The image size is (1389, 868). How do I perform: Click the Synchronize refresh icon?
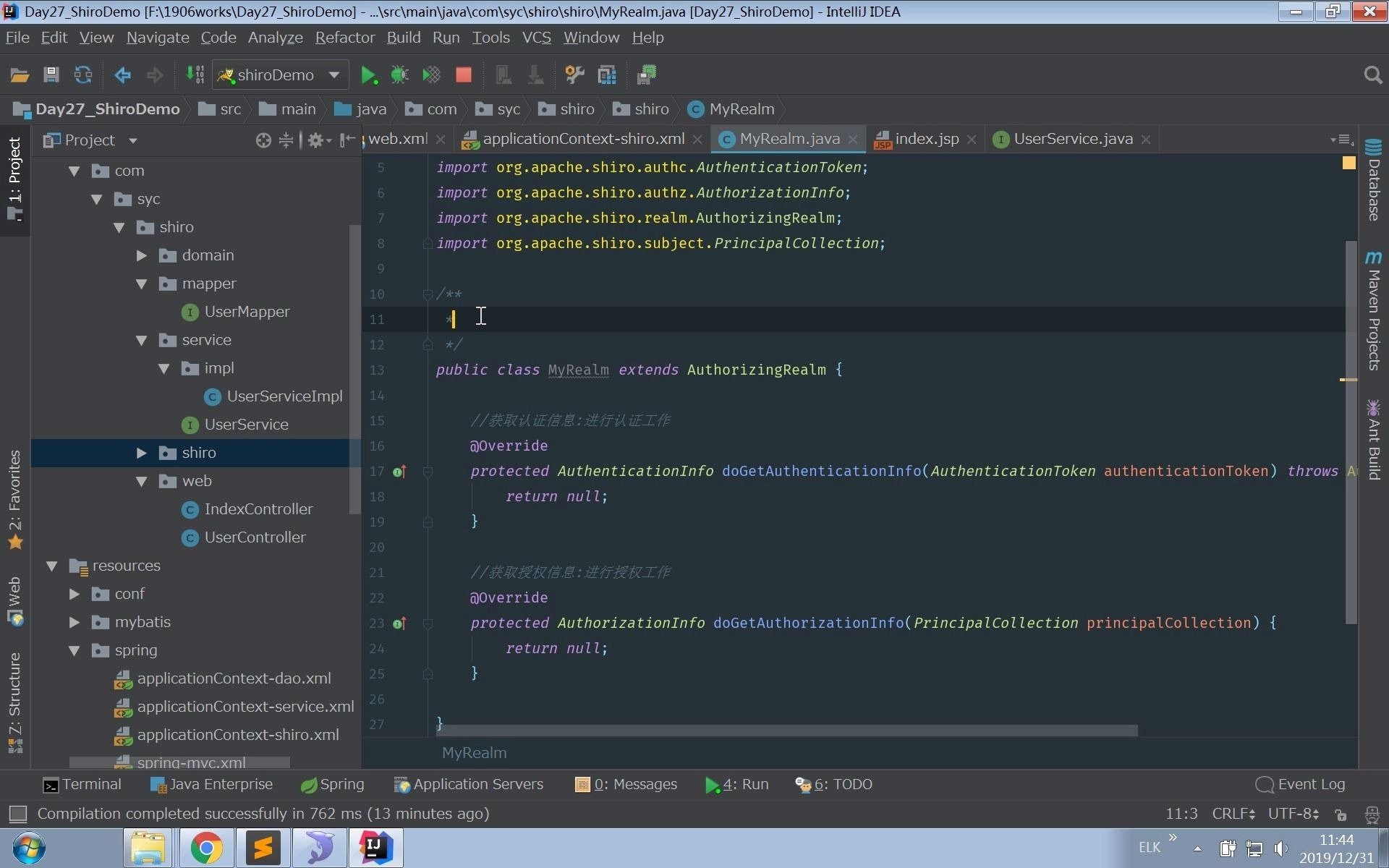(83, 75)
